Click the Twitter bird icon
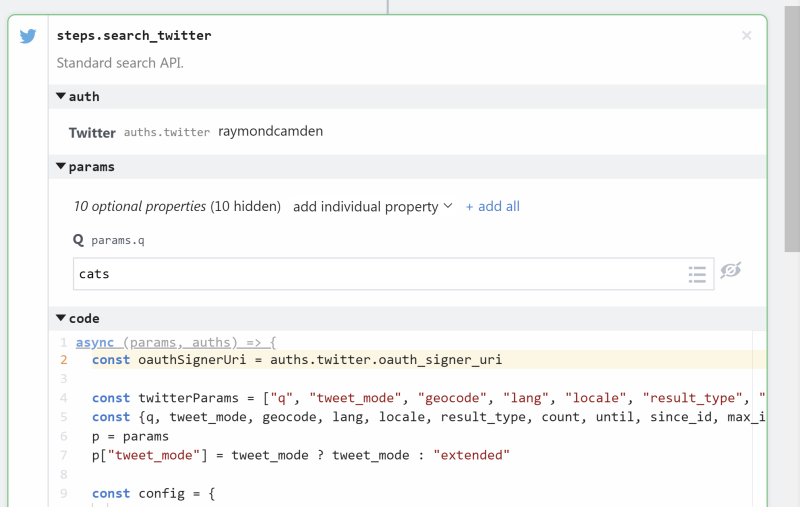The image size is (800, 507). (x=28, y=36)
